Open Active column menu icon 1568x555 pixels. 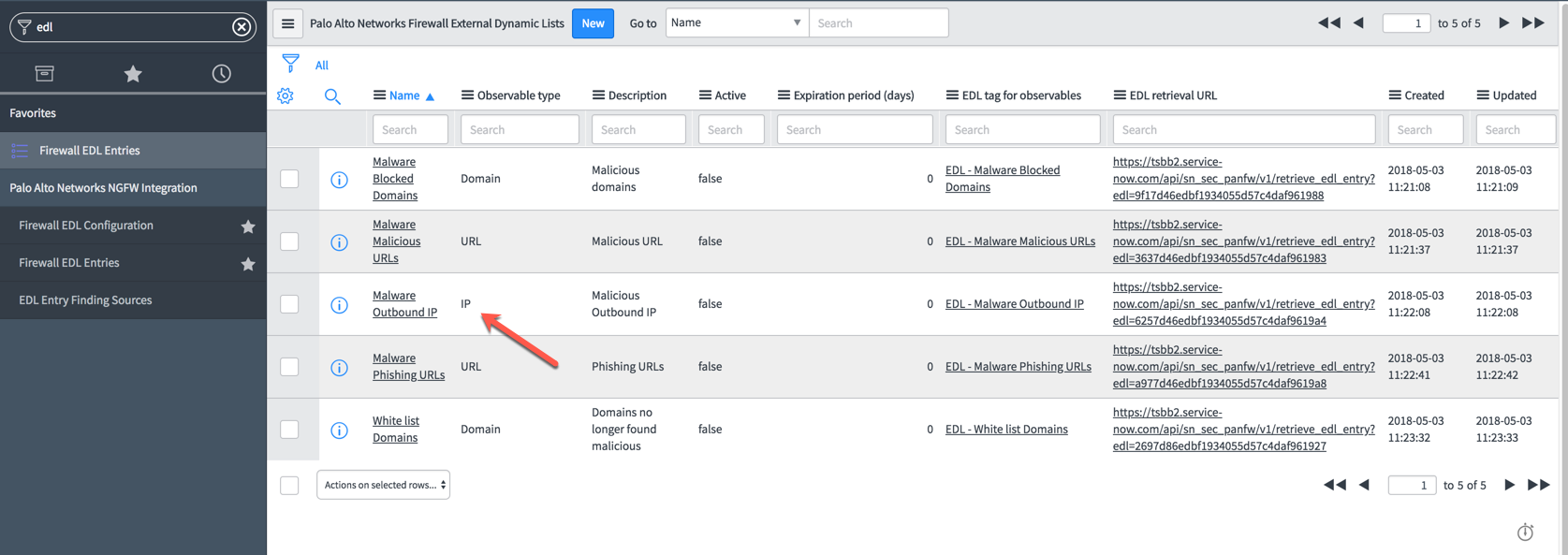(x=705, y=95)
